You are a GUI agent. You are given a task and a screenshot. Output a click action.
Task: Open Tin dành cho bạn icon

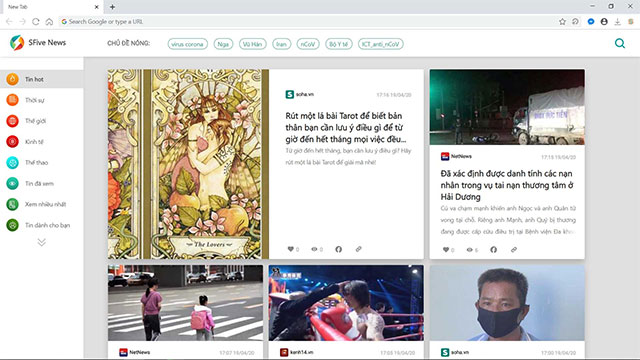[12, 225]
